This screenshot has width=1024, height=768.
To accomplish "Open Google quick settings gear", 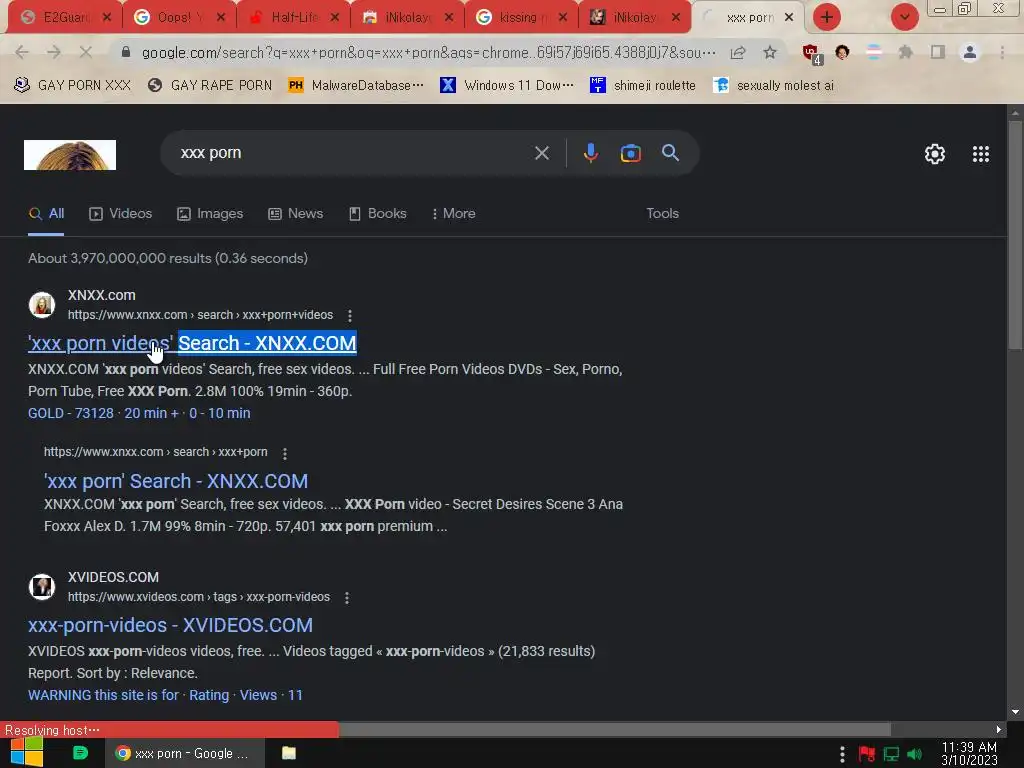I will [935, 154].
